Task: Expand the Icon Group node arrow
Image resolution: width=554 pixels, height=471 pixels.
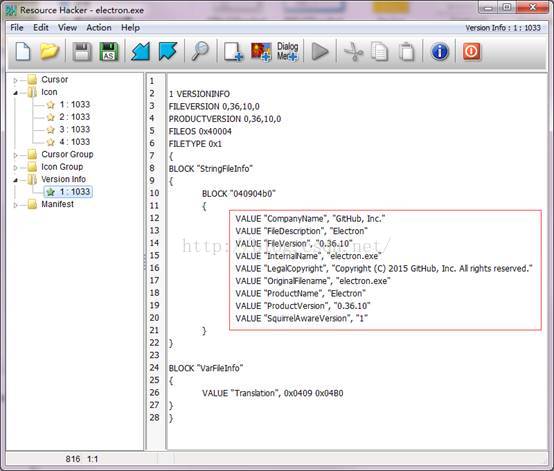Action: (x=15, y=167)
